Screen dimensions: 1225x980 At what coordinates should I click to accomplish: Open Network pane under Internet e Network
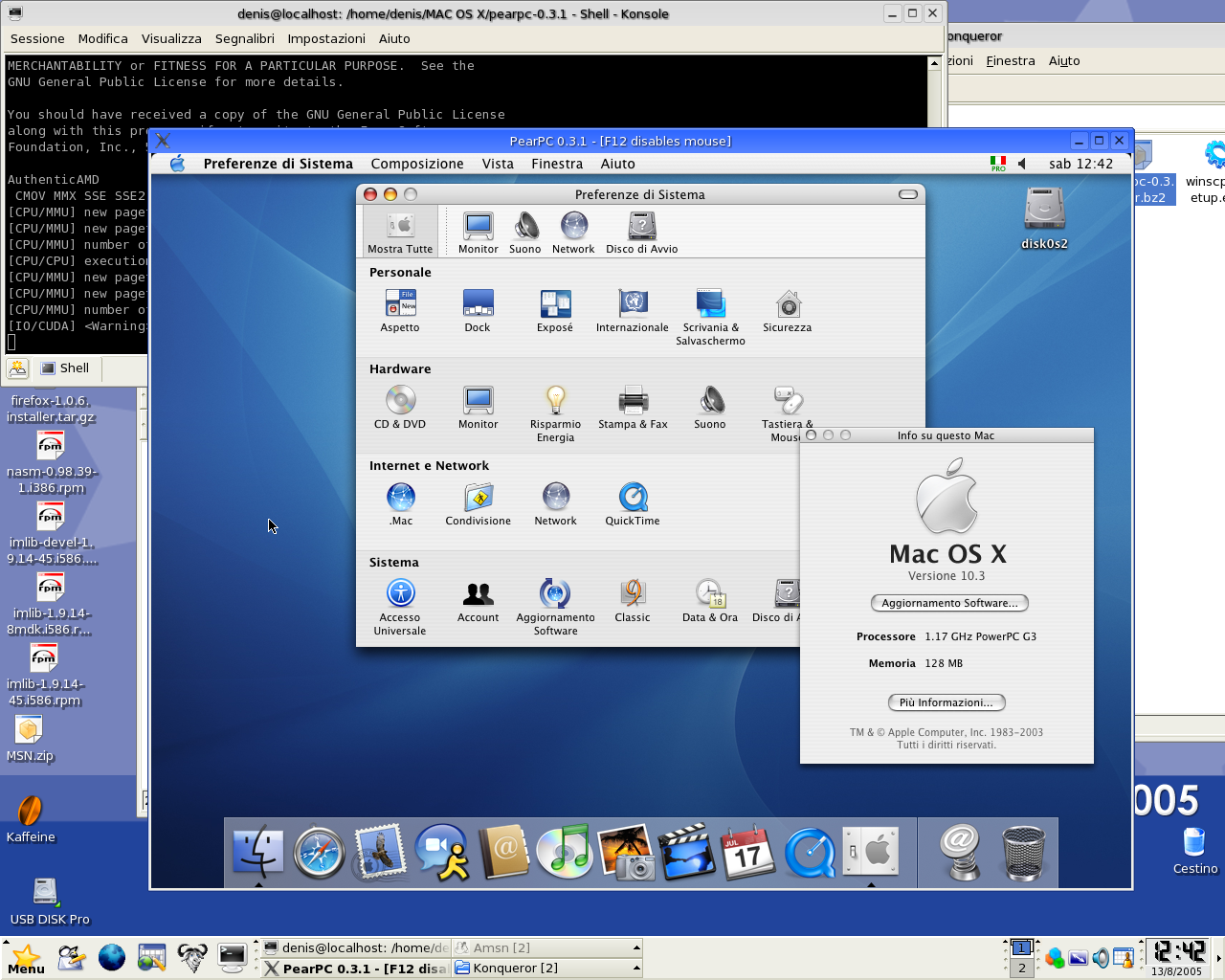point(555,504)
